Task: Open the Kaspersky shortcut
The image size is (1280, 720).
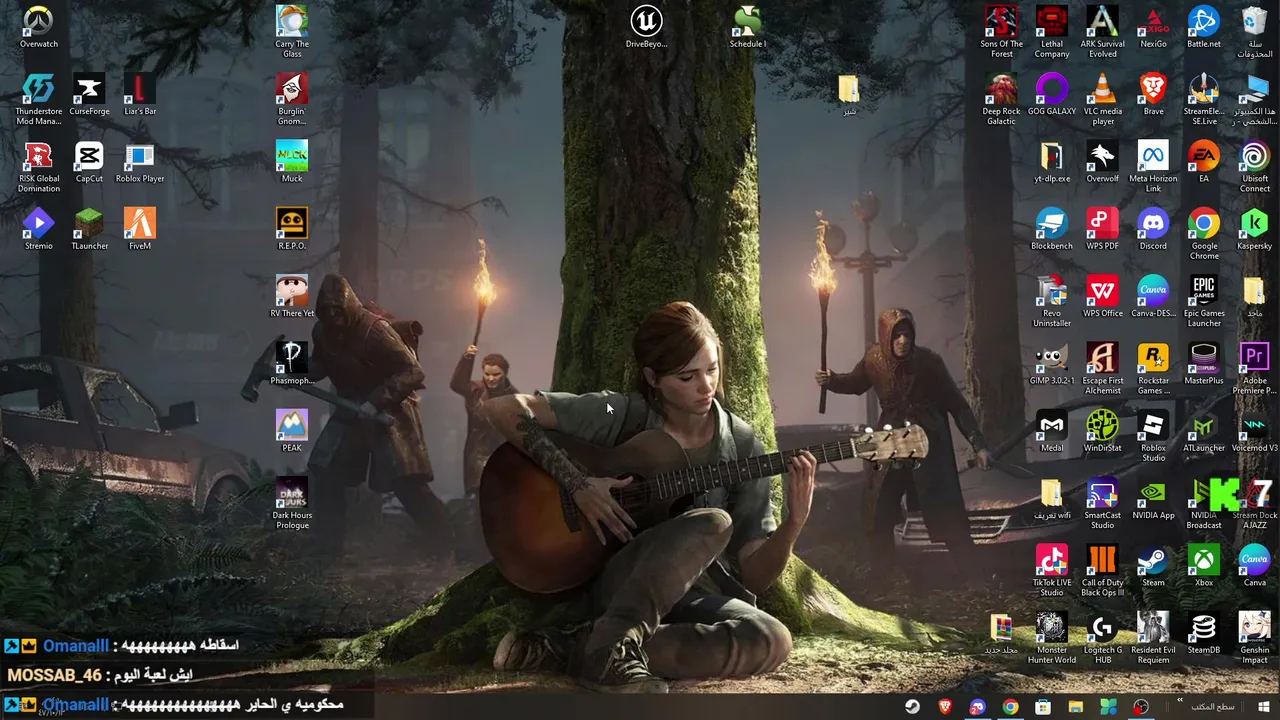Action: (x=1254, y=229)
